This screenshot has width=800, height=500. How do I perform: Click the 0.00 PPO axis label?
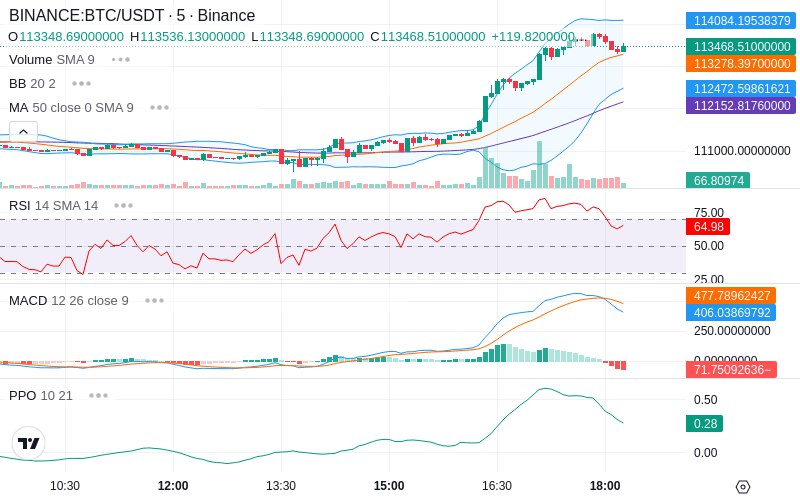pos(706,453)
